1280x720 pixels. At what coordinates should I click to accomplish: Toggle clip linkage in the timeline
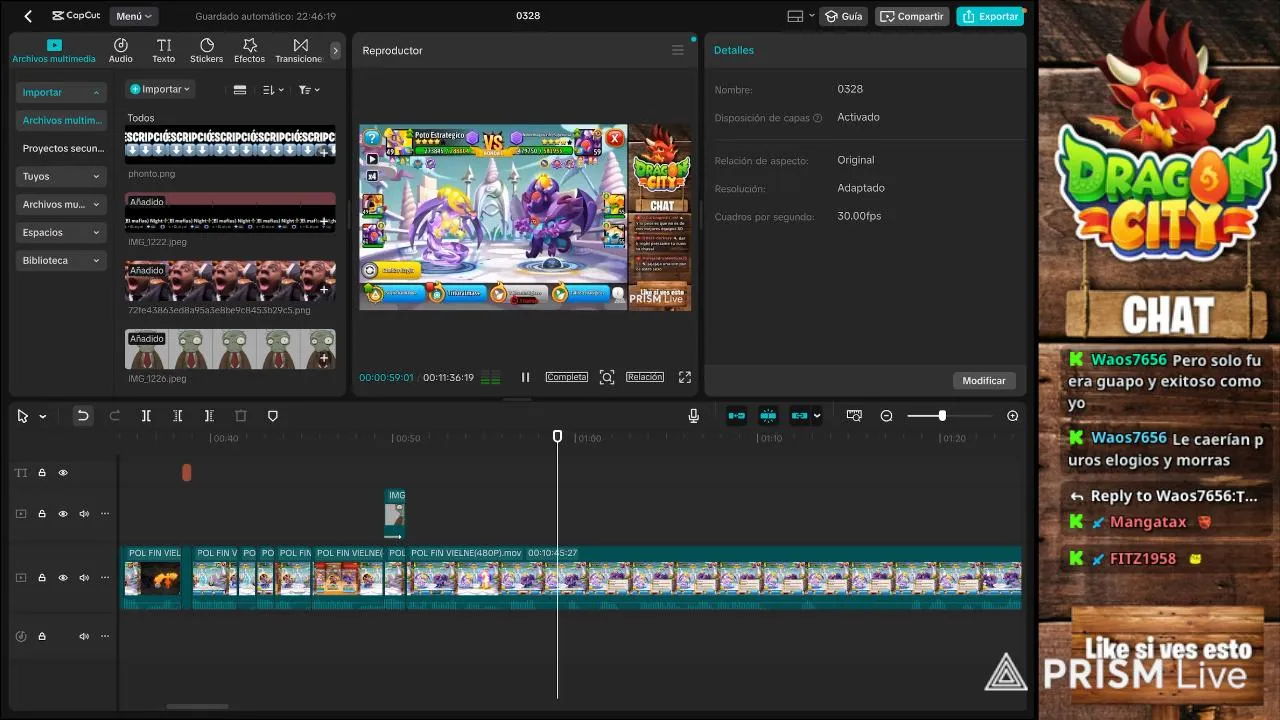tap(799, 416)
